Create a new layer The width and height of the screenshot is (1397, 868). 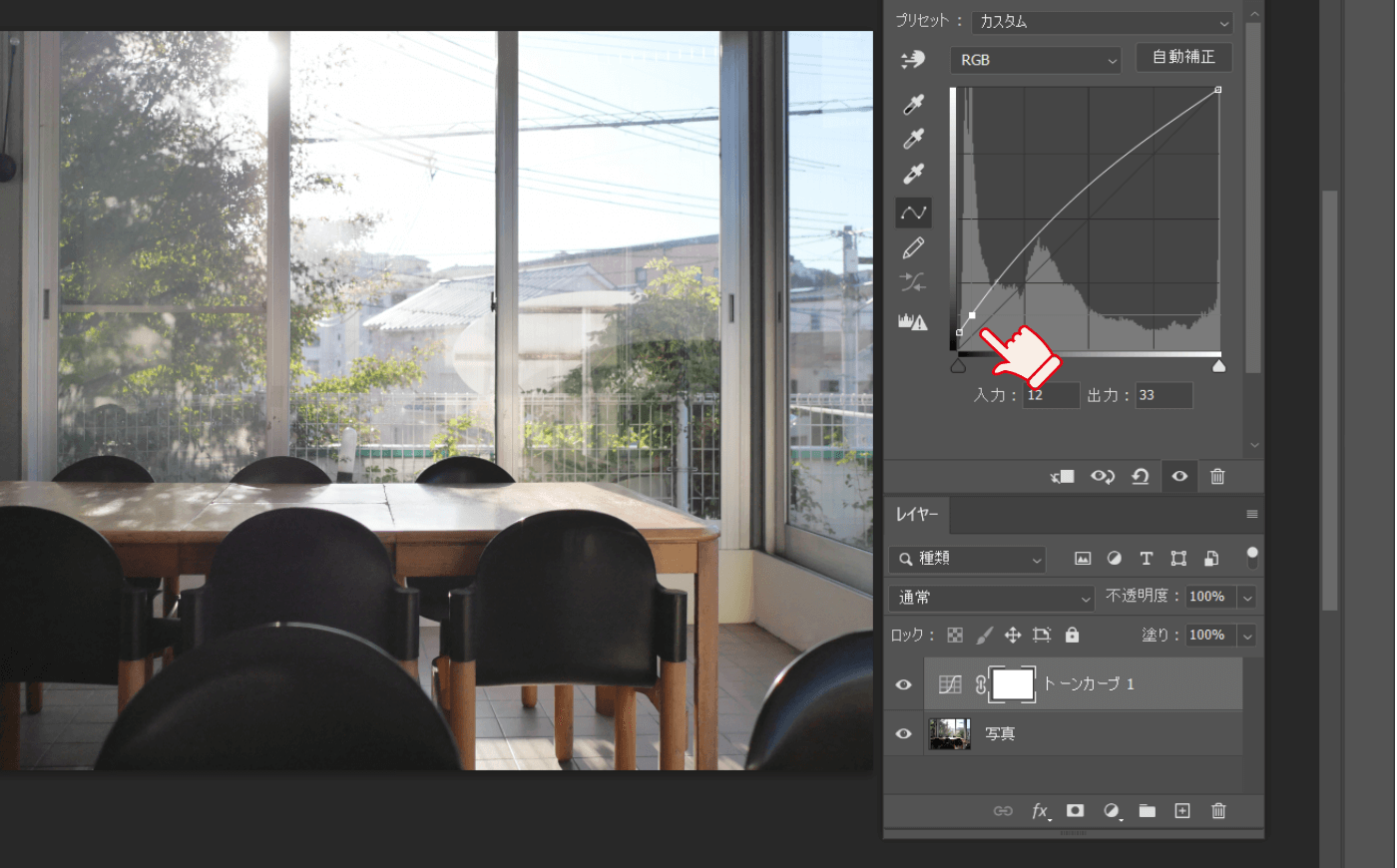pyautogui.click(x=1182, y=811)
